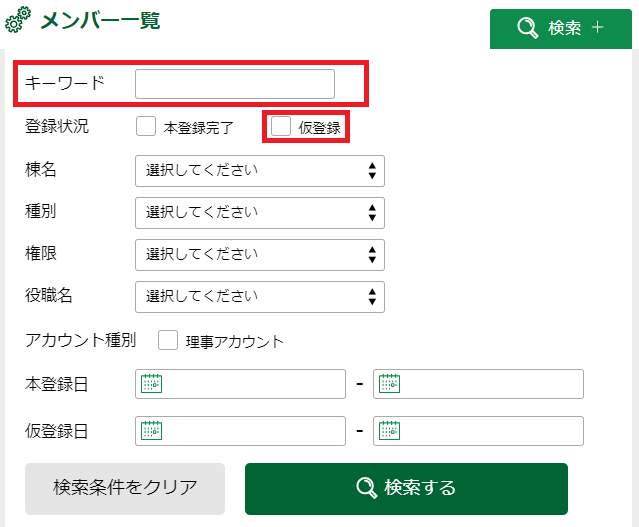This screenshot has height=527, width=639.
Task: Click plus icon on the 検索 panel toggle
Action: point(598,28)
